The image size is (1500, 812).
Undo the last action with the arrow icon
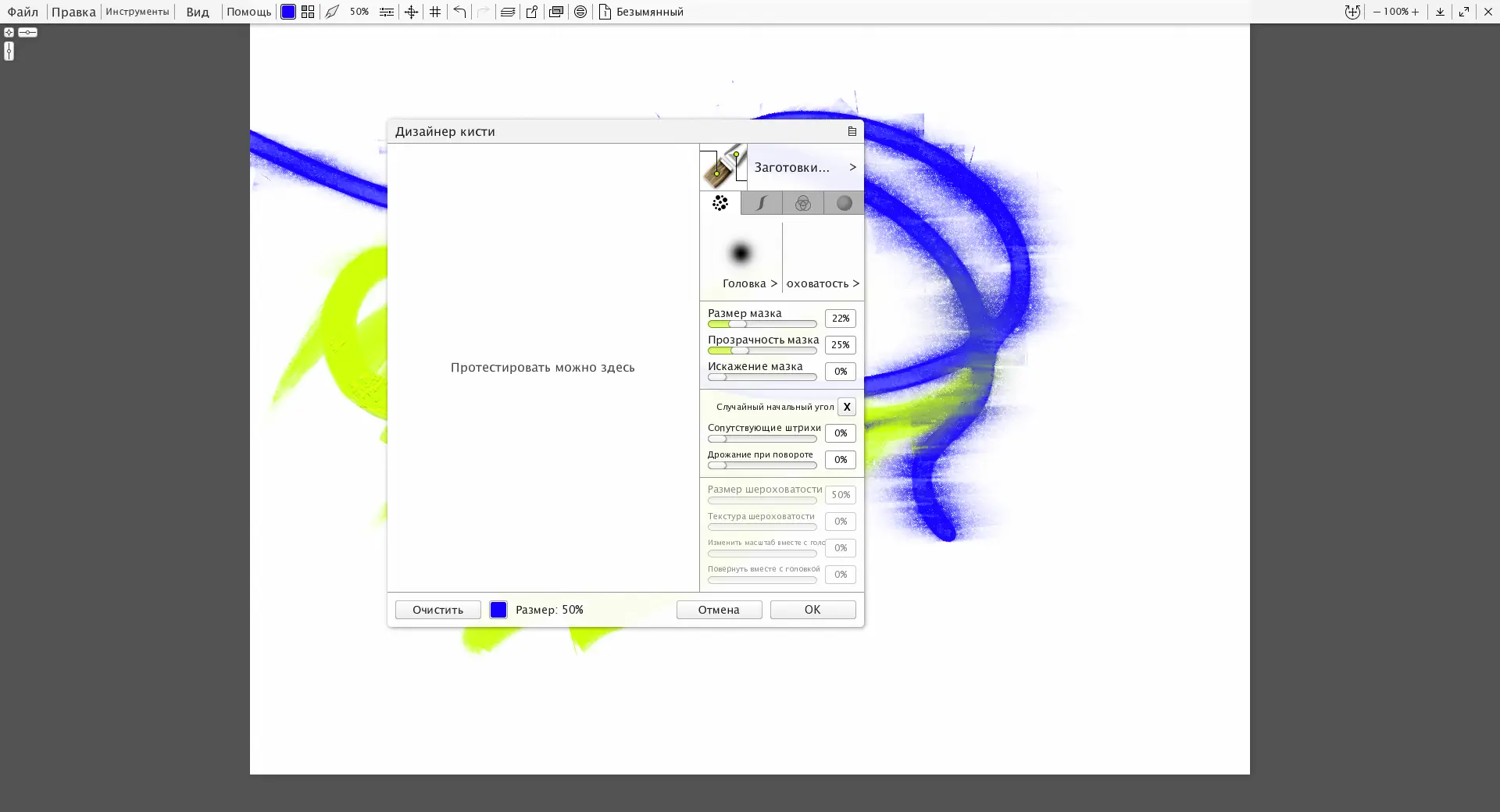pyautogui.click(x=459, y=12)
